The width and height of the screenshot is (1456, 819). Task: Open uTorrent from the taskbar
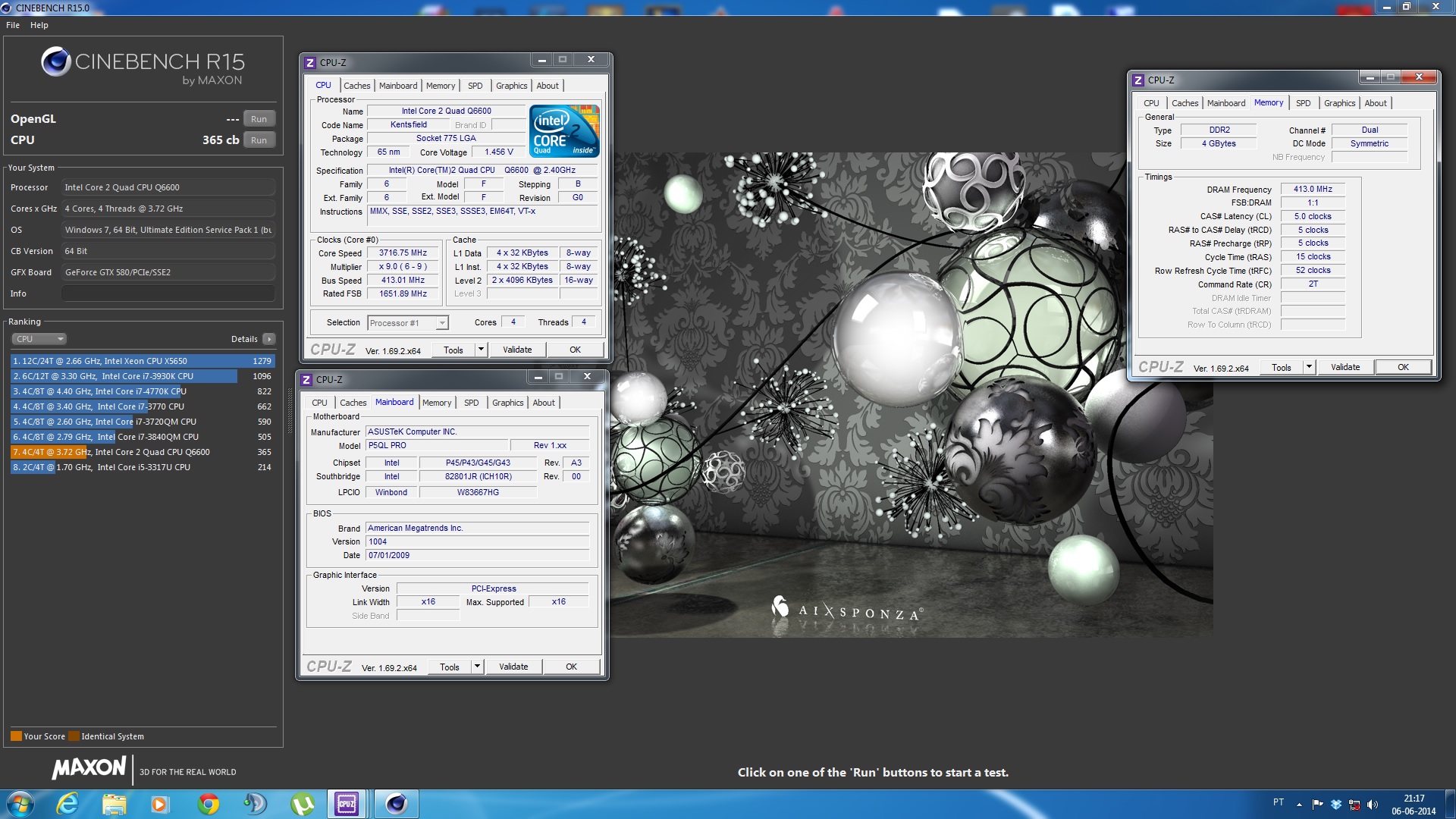302,803
